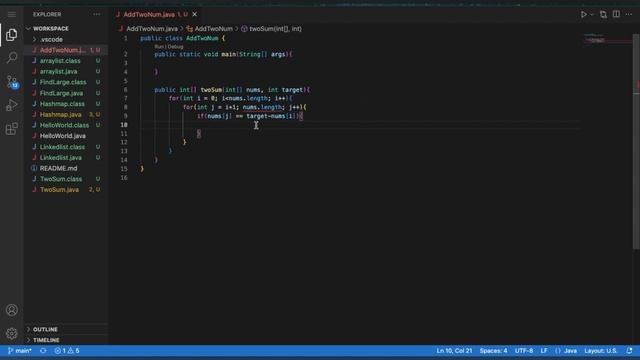Change the LF end of line setting
The image size is (640, 360).
544,351
